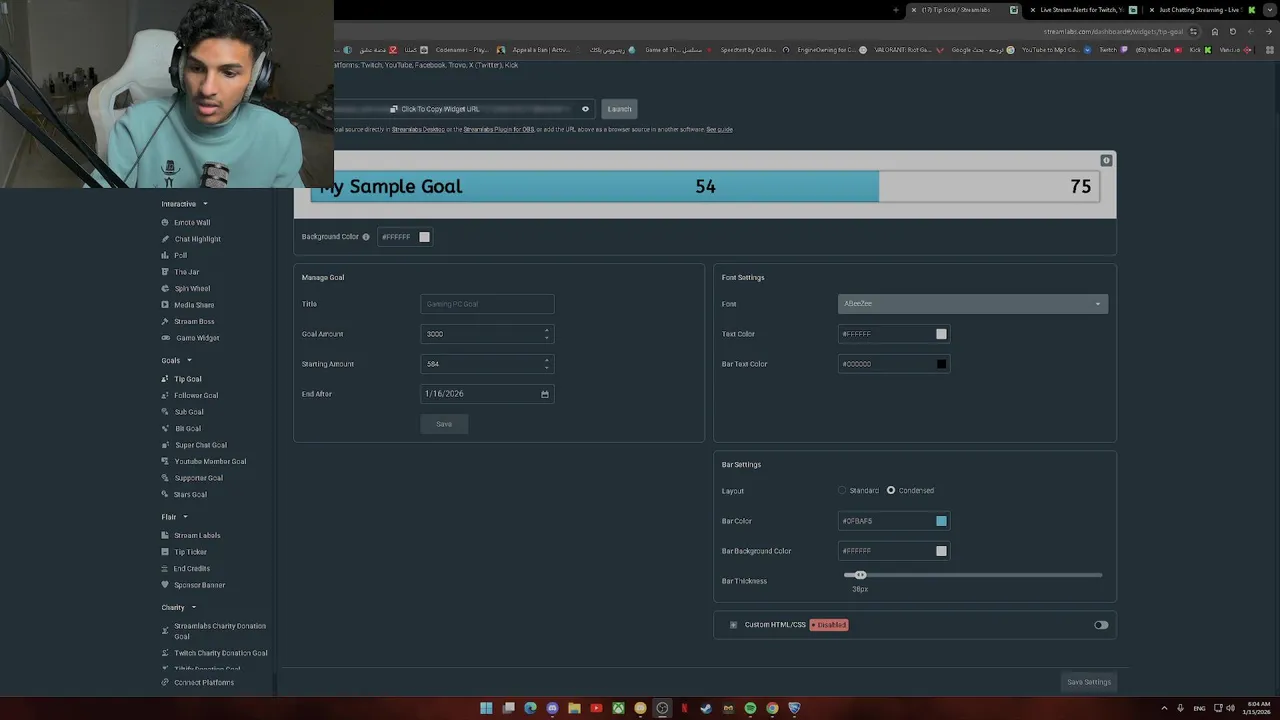
Task: Show hidden system tray icons
Action: pos(1166,708)
